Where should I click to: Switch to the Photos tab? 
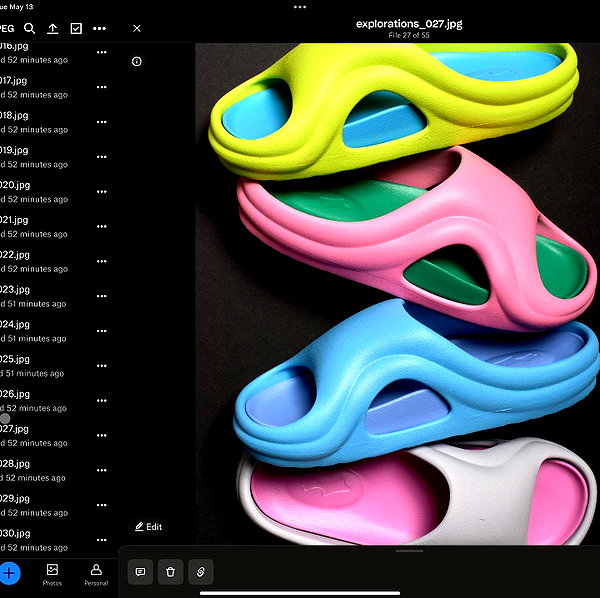(x=52, y=575)
